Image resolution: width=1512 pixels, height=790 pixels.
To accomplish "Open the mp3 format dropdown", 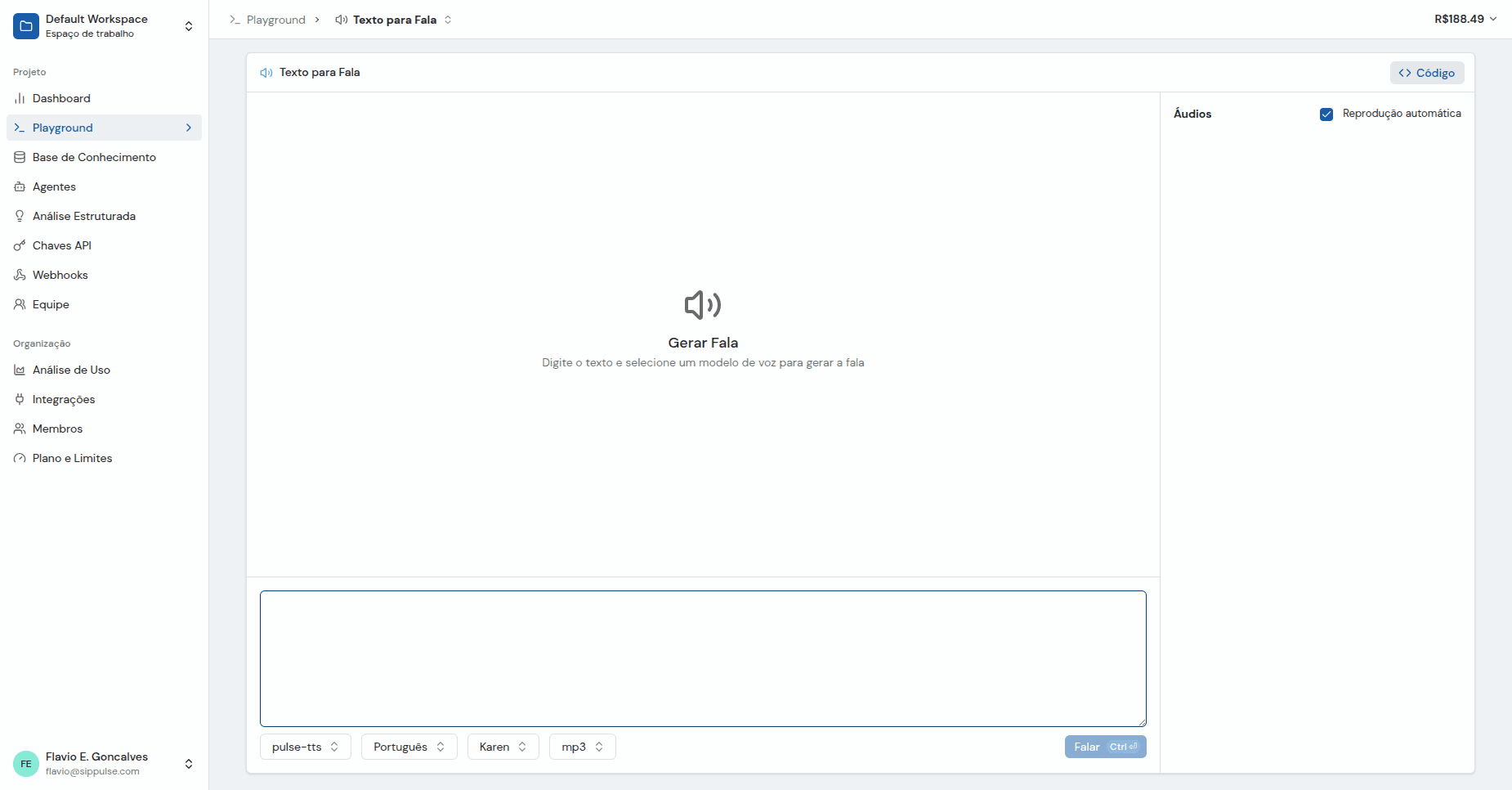I will point(582,747).
